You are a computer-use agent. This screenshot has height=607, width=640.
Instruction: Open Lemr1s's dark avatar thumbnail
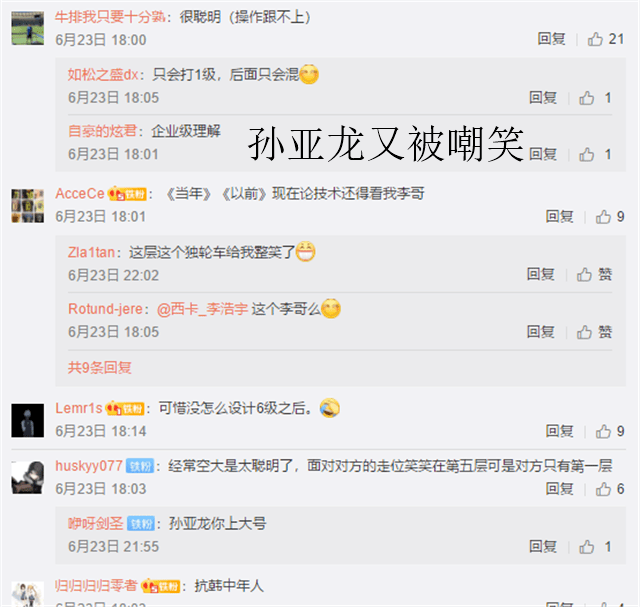coord(27,420)
